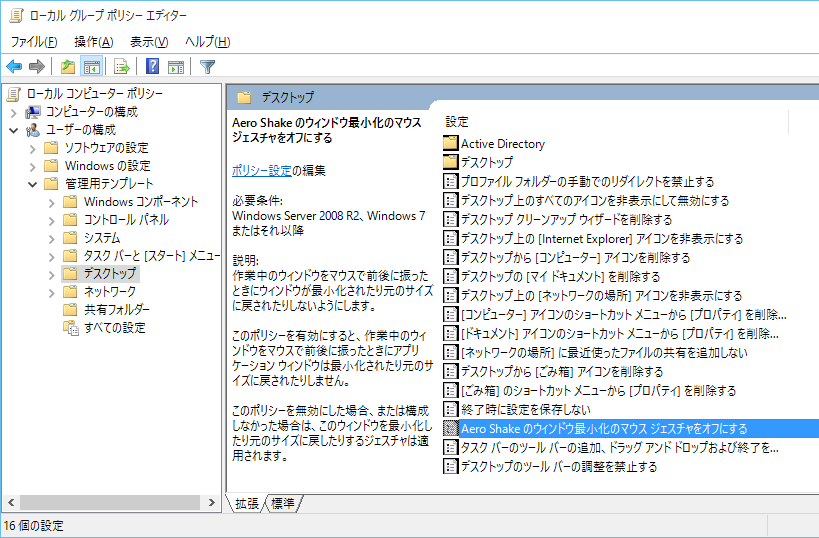Screen dimensions: 819x538
Task: Expand Windows コンポーネント folder
Action: click(51, 203)
